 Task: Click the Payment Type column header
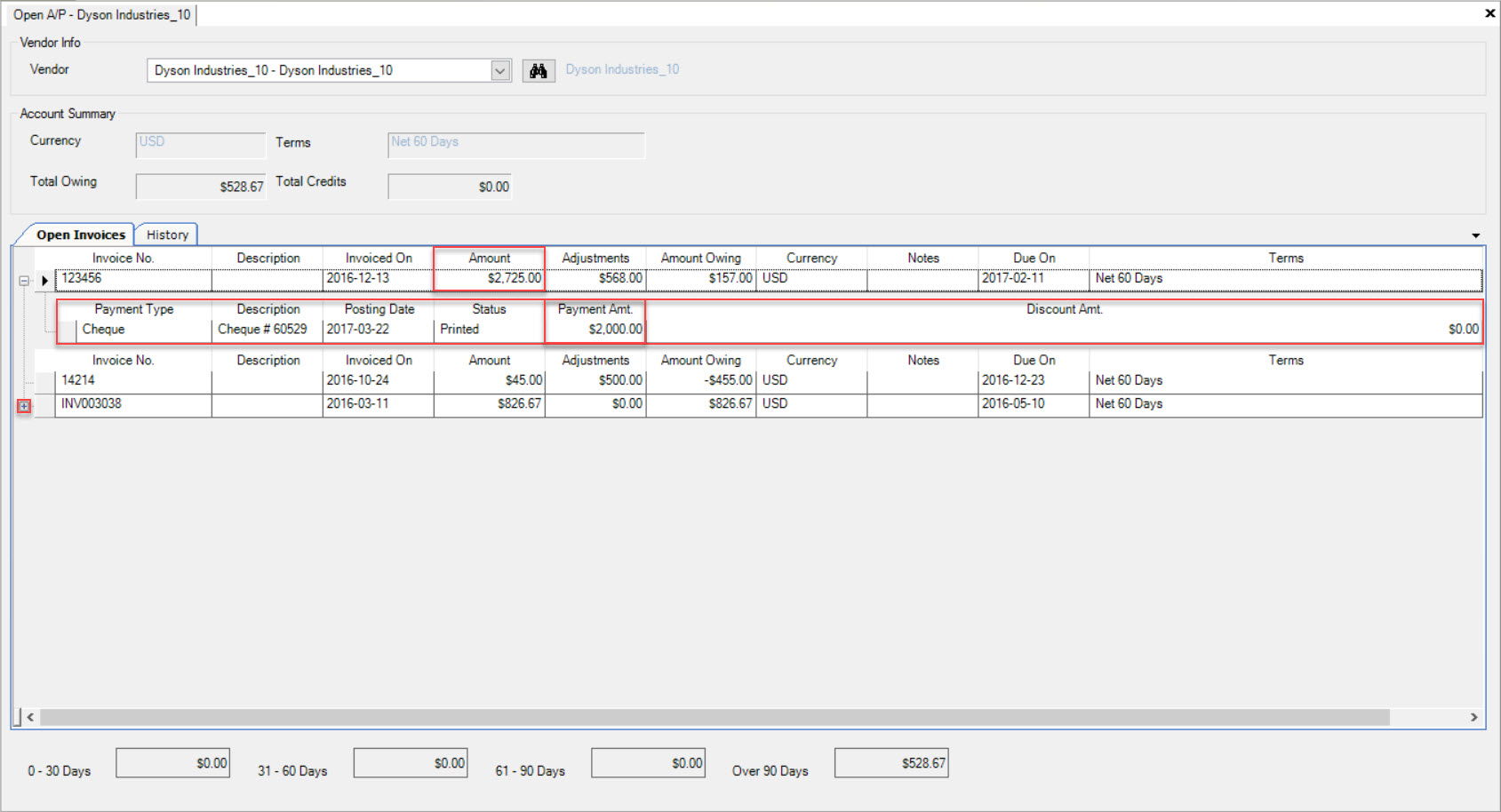tap(134, 309)
